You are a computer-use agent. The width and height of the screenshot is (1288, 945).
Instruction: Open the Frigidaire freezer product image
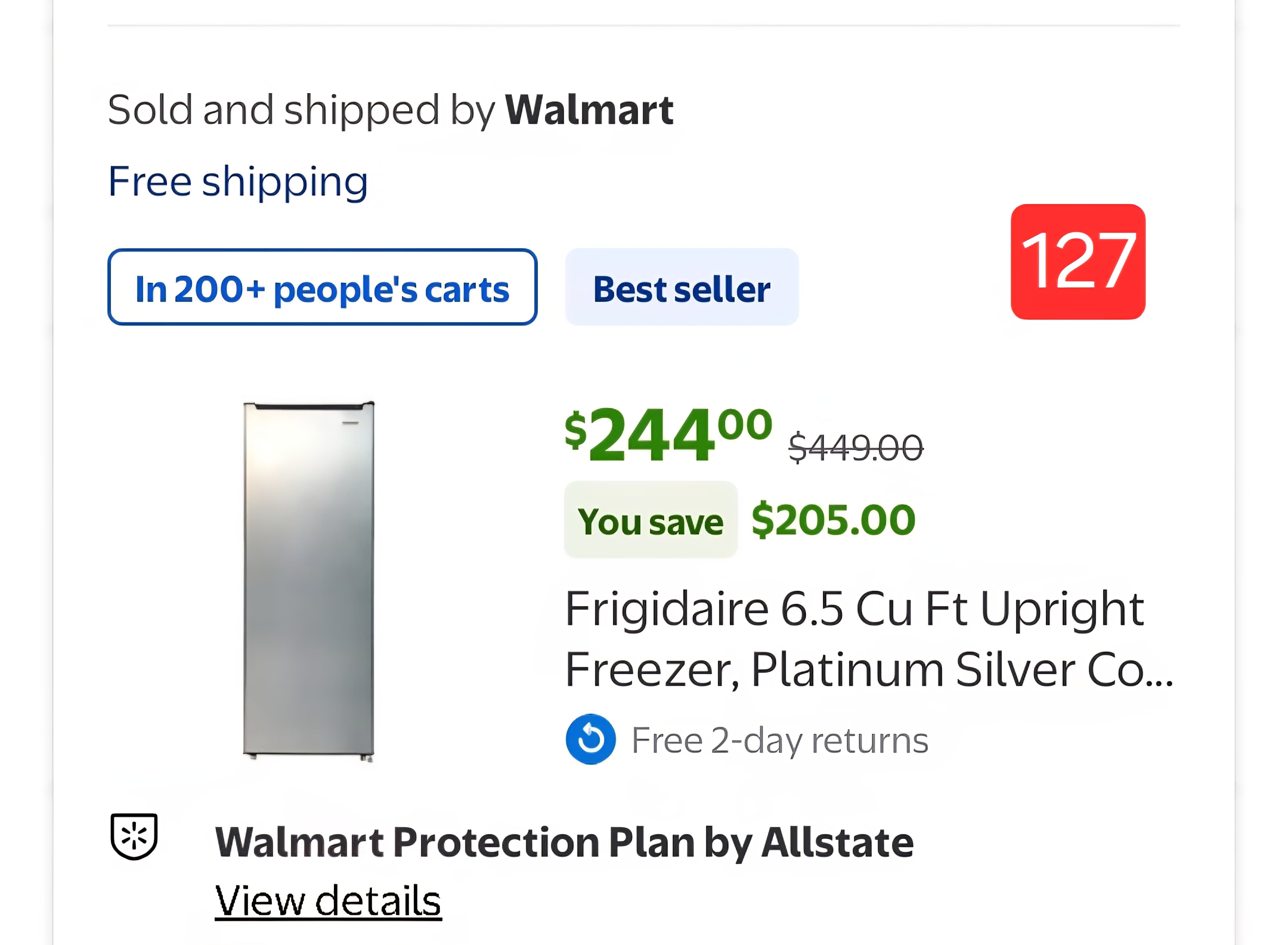tap(309, 581)
